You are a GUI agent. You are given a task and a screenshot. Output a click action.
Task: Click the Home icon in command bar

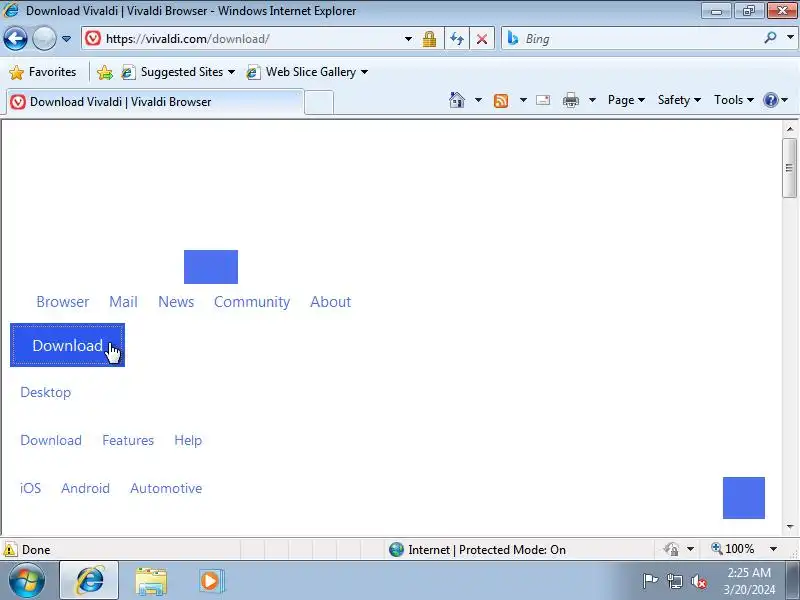tap(457, 100)
